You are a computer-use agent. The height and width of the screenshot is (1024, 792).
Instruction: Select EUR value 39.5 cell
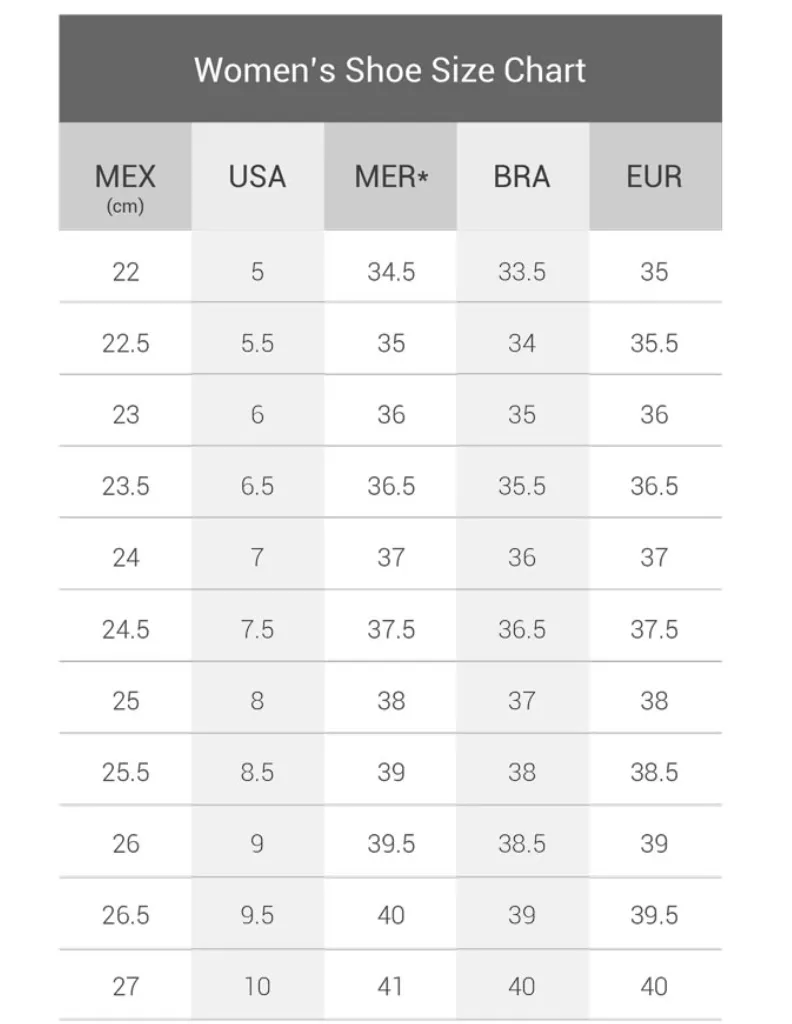(655, 915)
